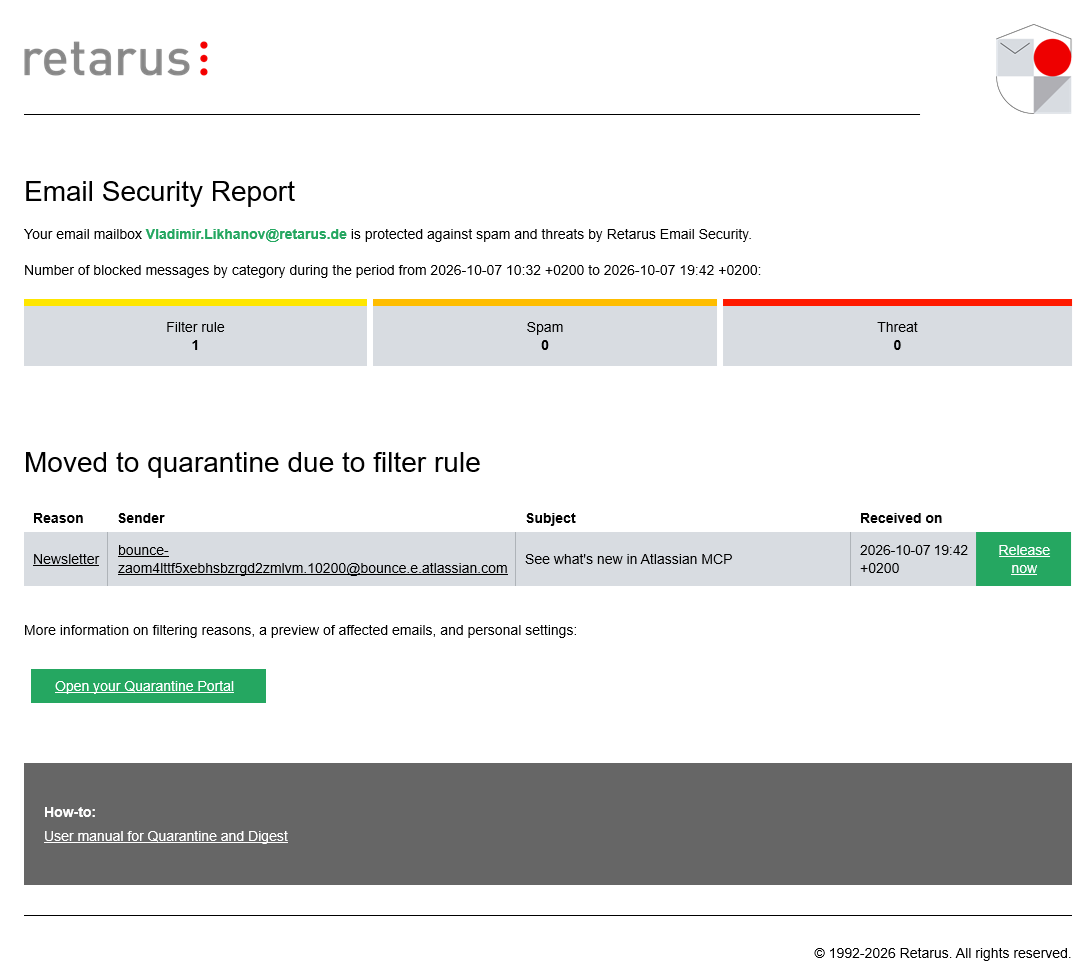
Task: Click the 'Email Security Report' heading
Action: point(160,192)
